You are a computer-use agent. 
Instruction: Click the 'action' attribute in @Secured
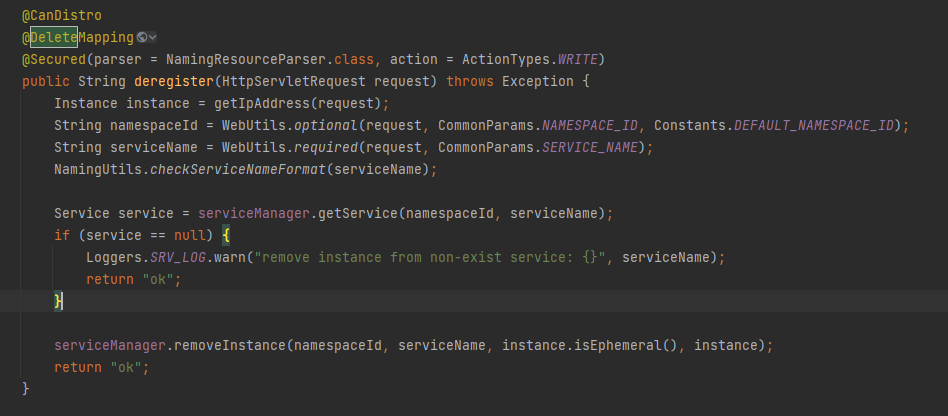[414, 60]
